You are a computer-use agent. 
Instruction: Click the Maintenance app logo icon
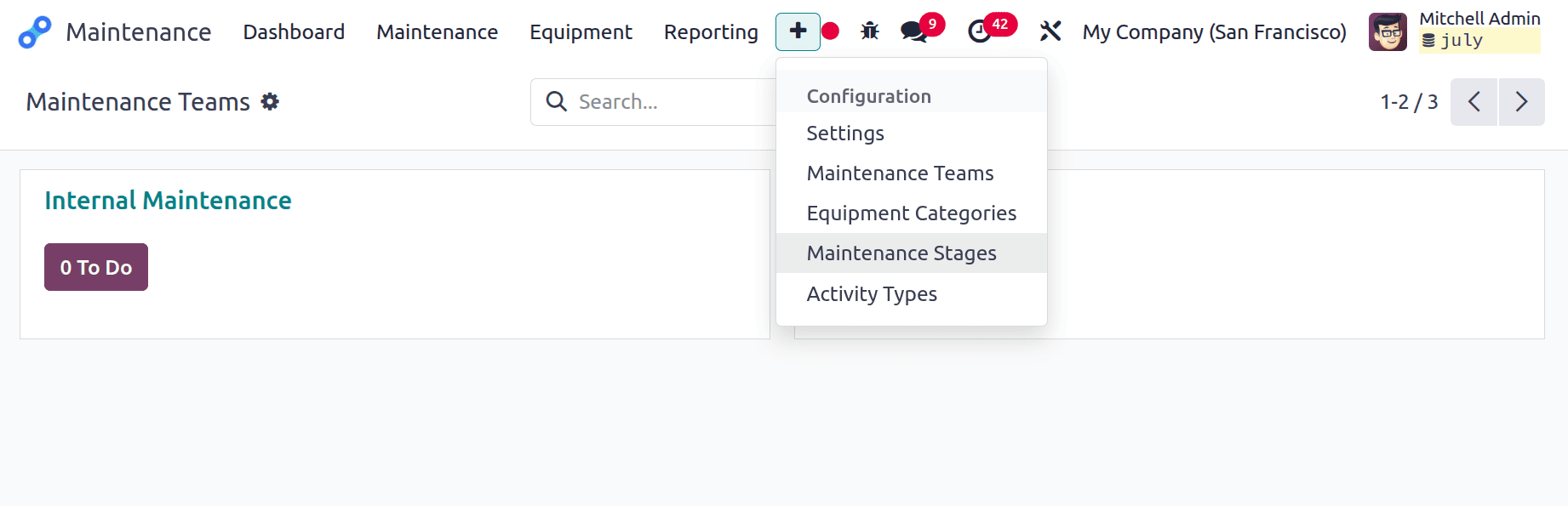[x=35, y=32]
